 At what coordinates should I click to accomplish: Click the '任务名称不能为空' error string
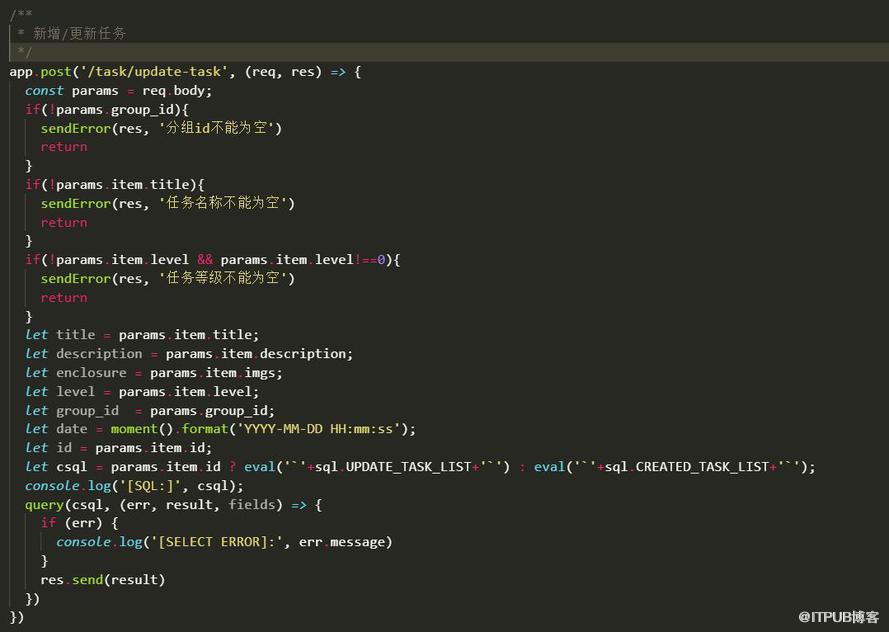[x=227, y=203]
